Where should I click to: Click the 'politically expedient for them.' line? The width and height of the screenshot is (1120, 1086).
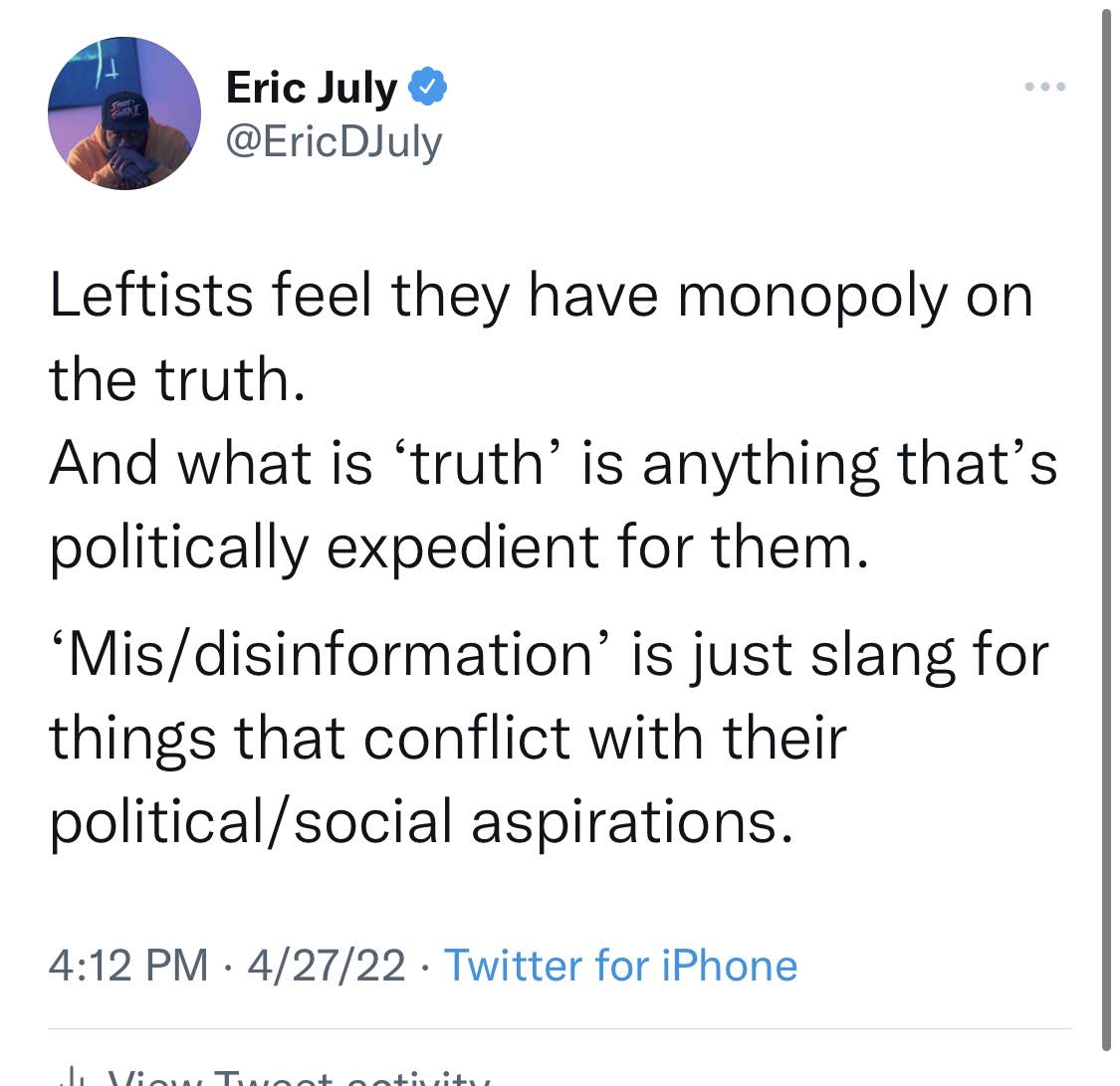pyautogui.click(x=453, y=544)
